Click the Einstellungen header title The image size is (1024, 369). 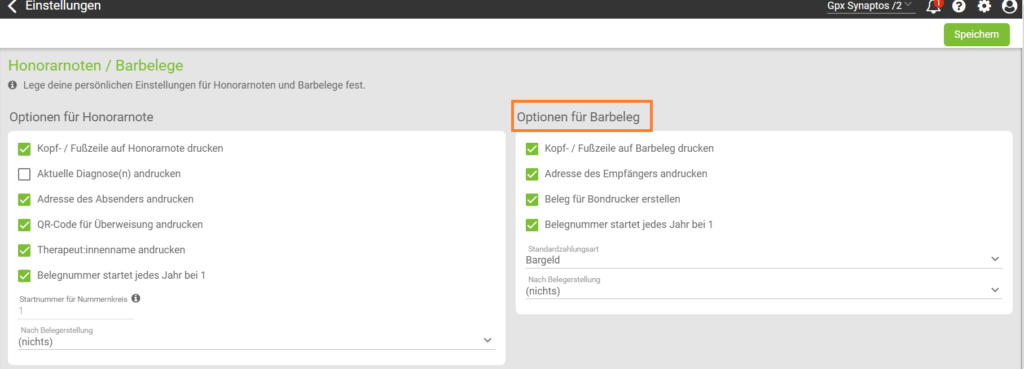click(63, 7)
